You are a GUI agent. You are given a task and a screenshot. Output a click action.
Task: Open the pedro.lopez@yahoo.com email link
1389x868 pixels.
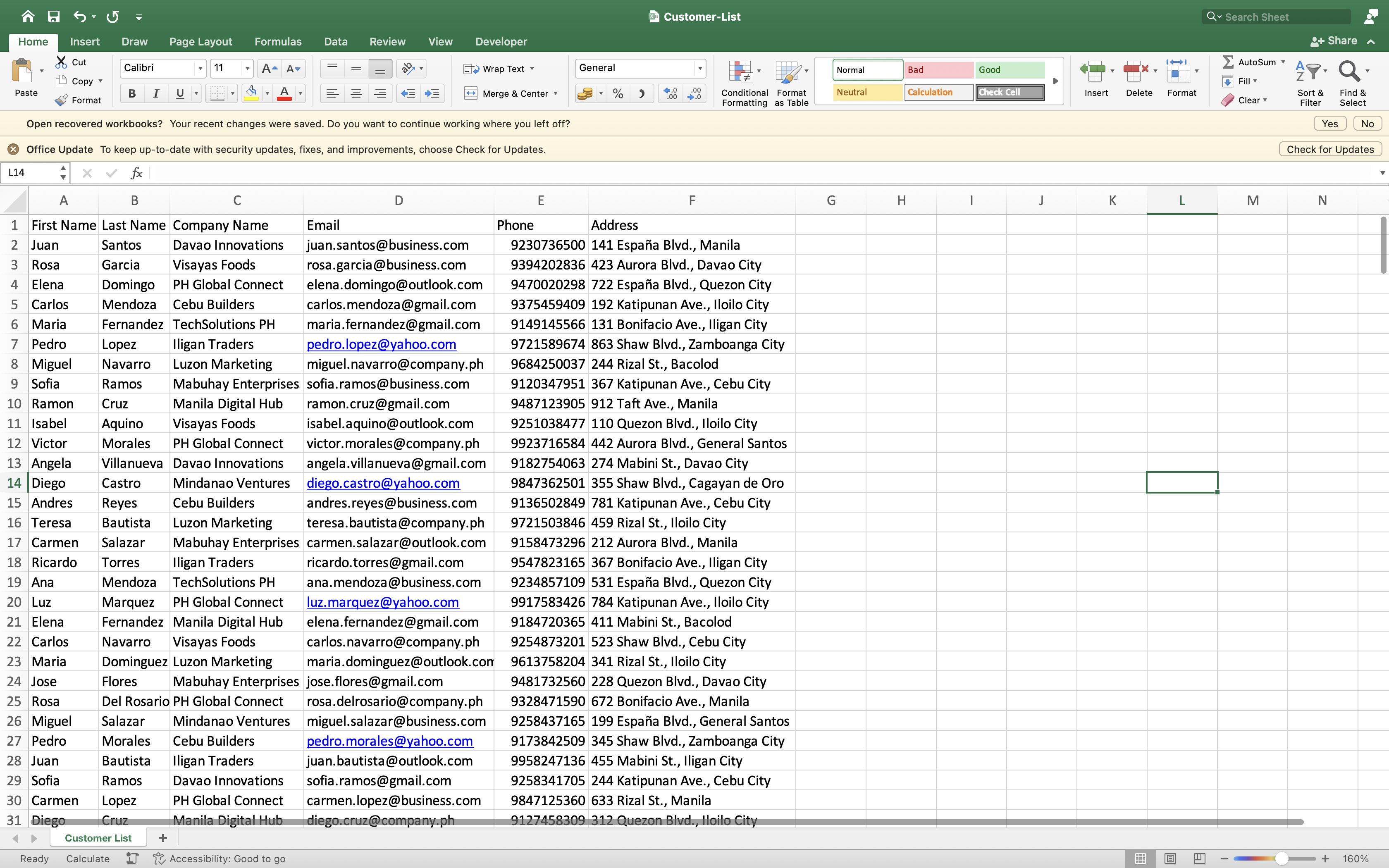point(381,344)
